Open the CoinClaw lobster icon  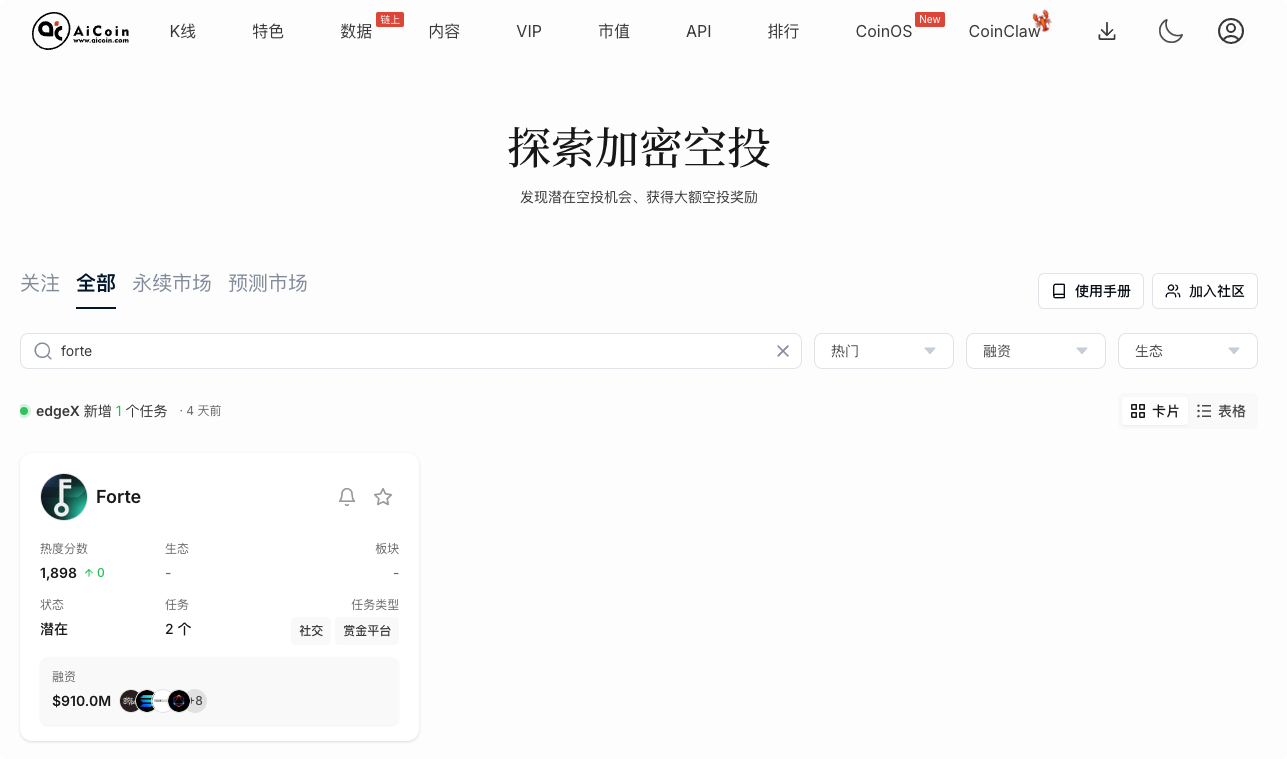coord(1042,24)
